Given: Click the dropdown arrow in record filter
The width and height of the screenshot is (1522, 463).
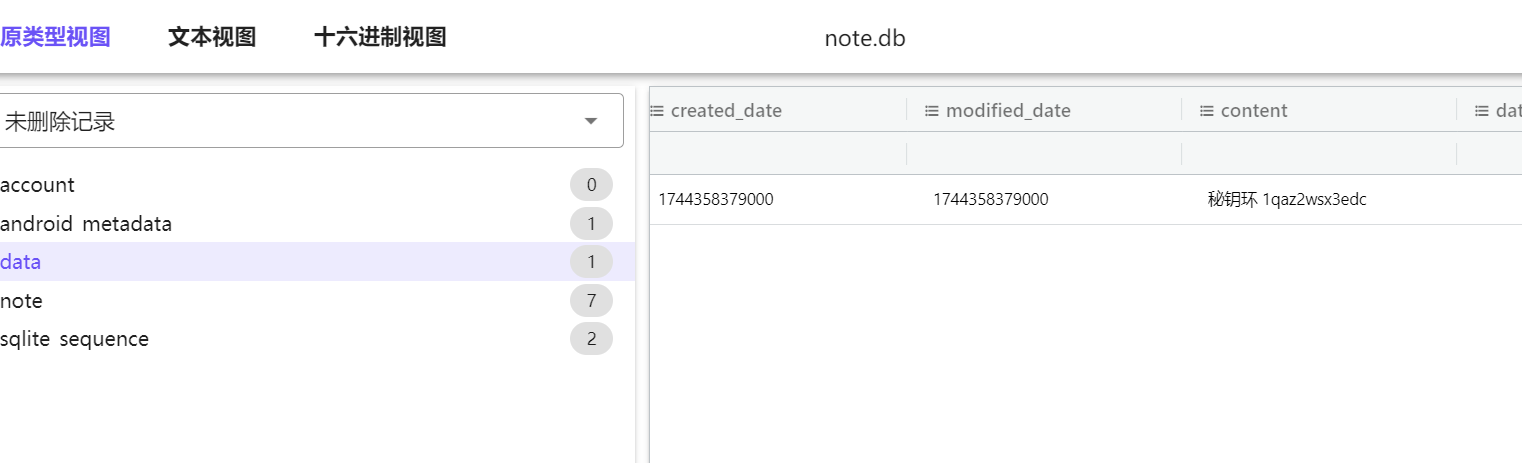Looking at the screenshot, I should point(591,122).
